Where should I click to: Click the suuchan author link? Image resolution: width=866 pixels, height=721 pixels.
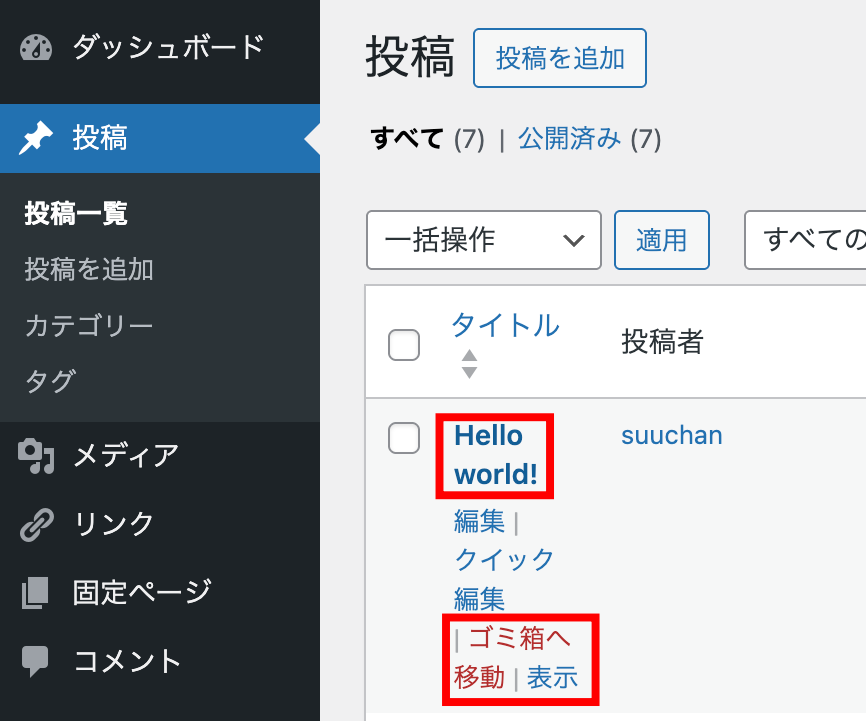pyautogui.click(x=671, y=435)
